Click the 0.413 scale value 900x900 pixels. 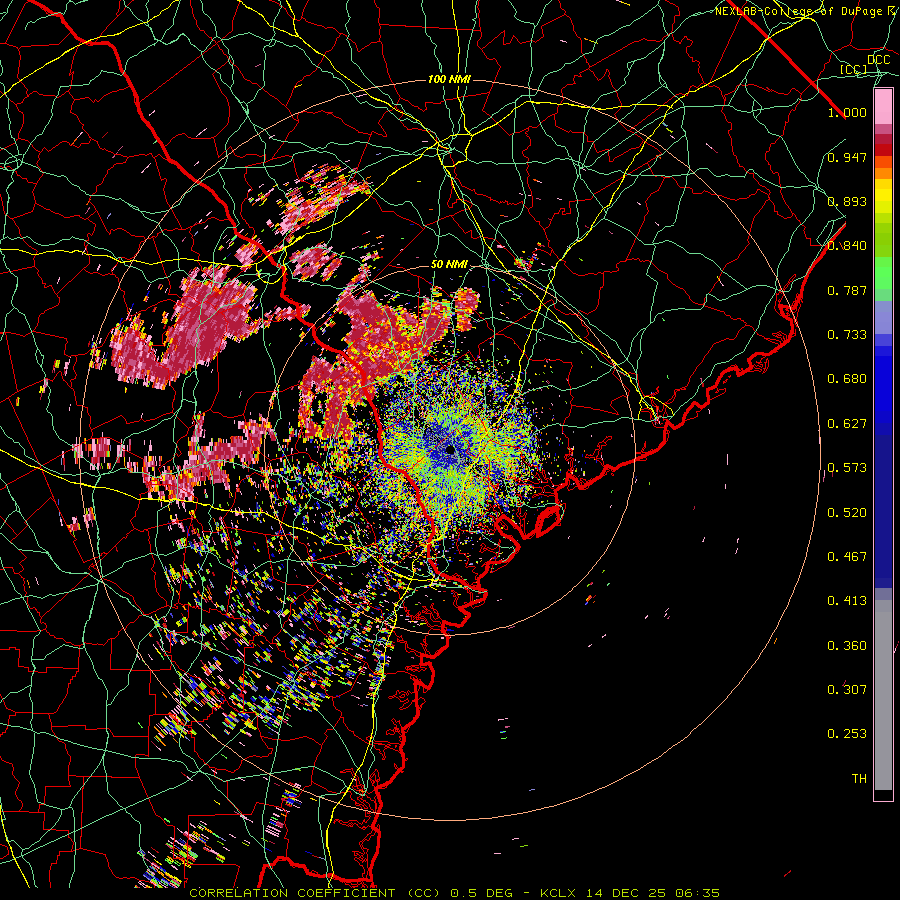847,601
